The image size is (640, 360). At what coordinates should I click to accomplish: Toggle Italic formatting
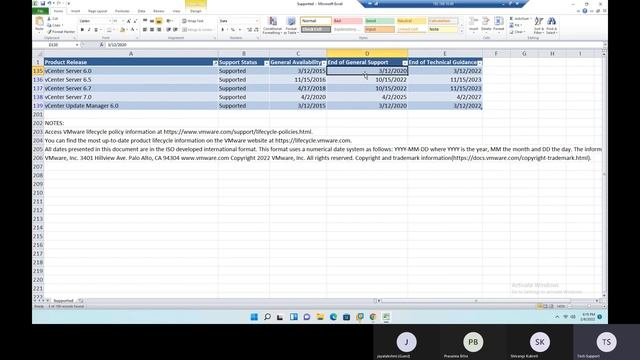point(89,30)
